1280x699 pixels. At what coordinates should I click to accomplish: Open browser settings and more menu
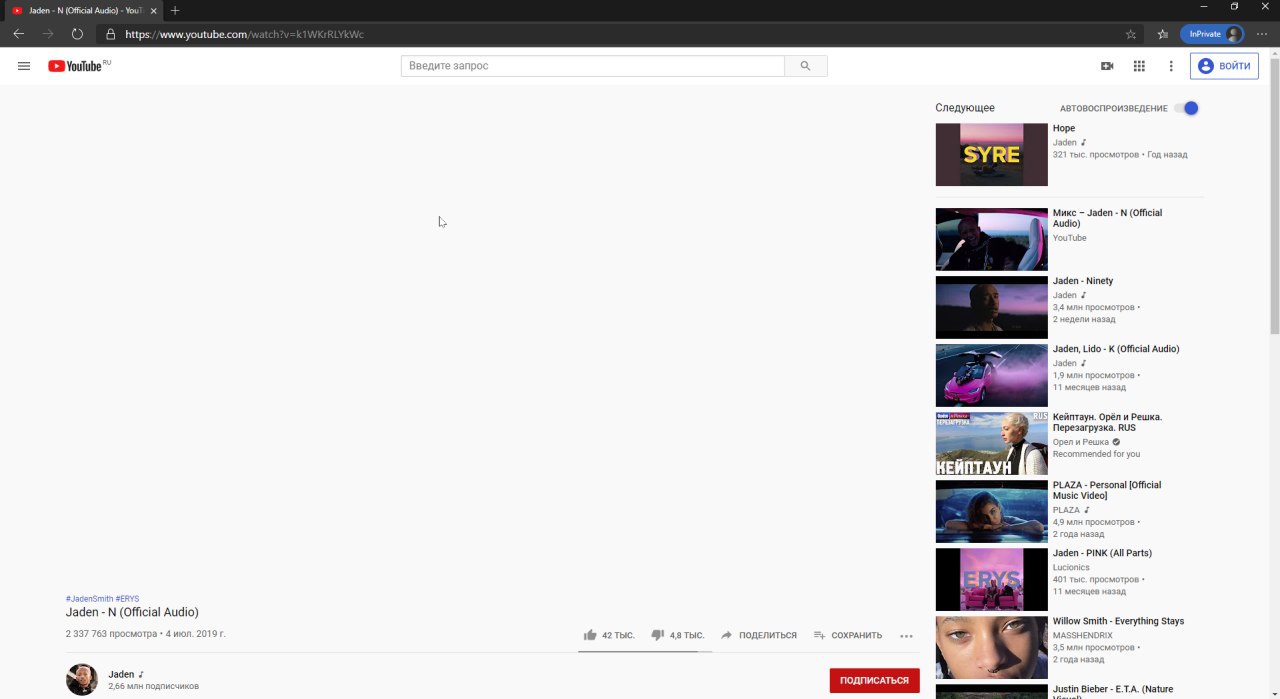[x=1262, y=34]
